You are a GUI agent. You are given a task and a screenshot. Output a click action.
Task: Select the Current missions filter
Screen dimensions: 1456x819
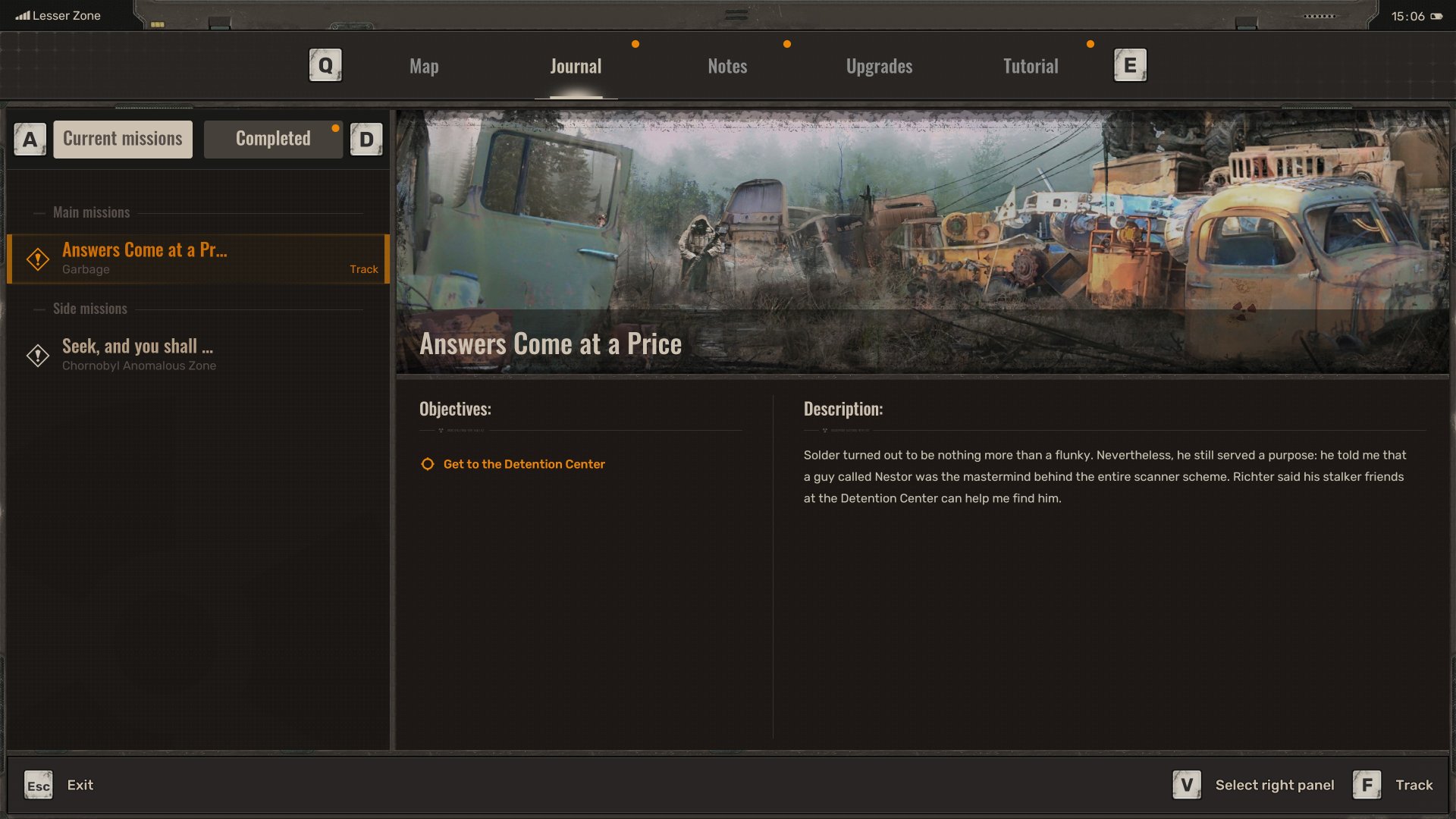click(123, 139)
